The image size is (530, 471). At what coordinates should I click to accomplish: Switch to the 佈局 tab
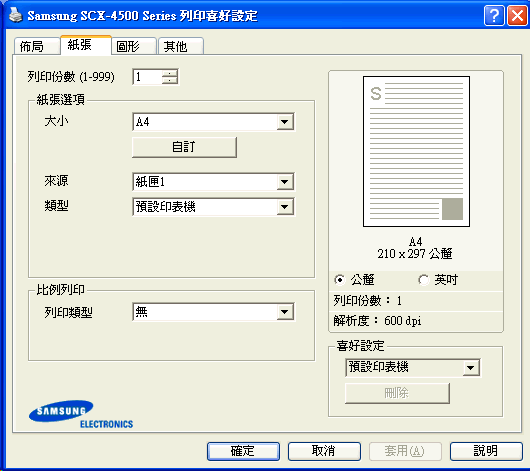[x=37, y=46]
